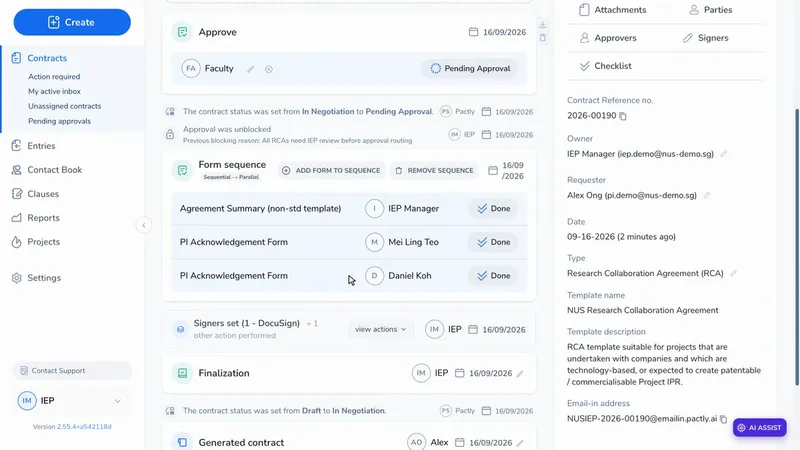Open the Attachments tab
Screen dimensions: 800x450
(x=613, y=10)
